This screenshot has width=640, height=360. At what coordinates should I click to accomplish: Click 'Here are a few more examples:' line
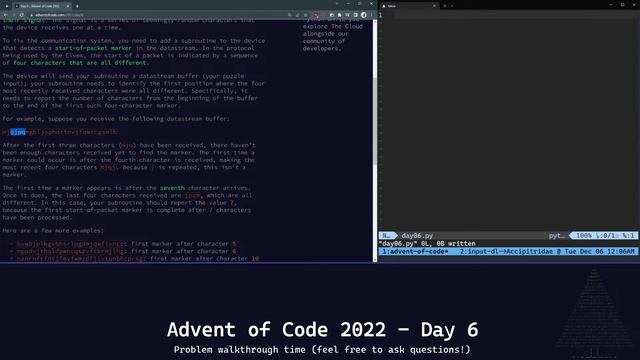click(x=53, y=231)
